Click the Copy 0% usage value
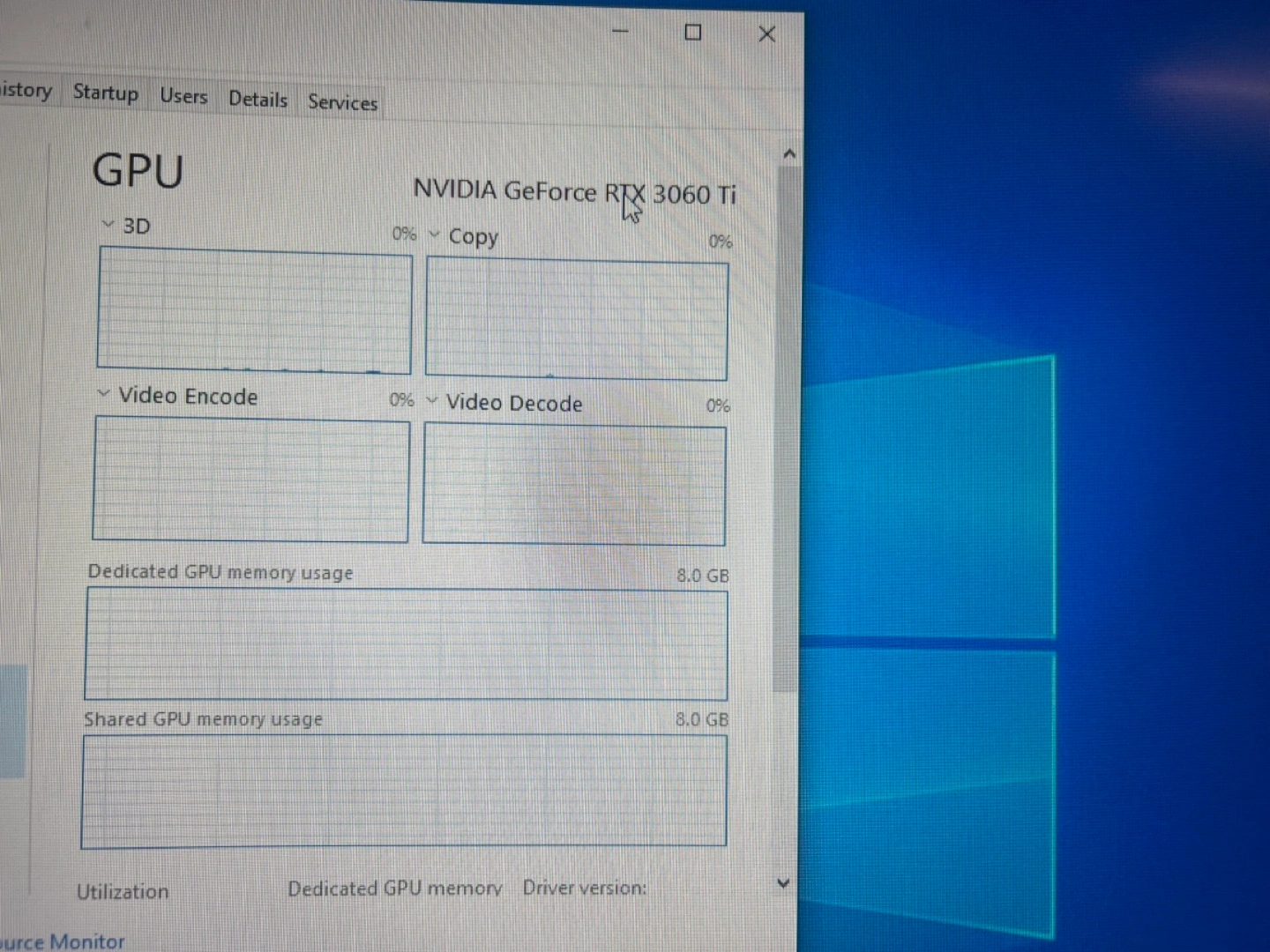This screenshot has width=1270, height=952. pos(721,242)
